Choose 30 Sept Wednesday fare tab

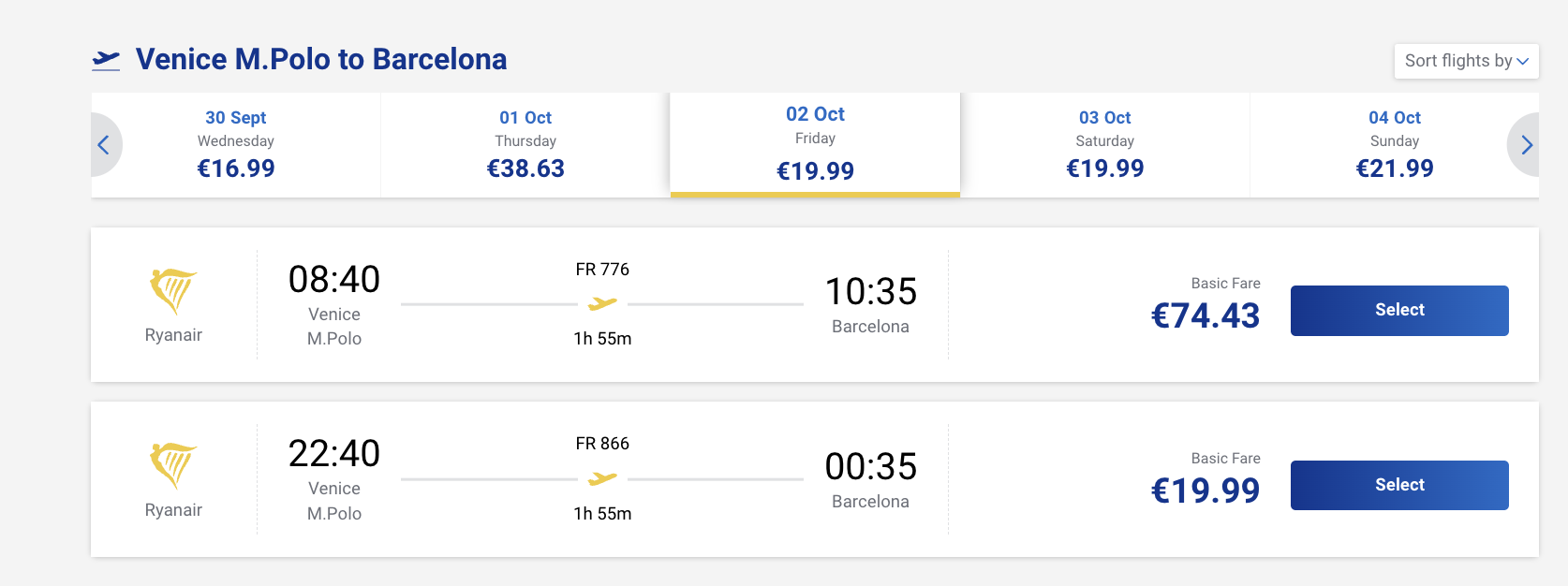coord(236,145)
